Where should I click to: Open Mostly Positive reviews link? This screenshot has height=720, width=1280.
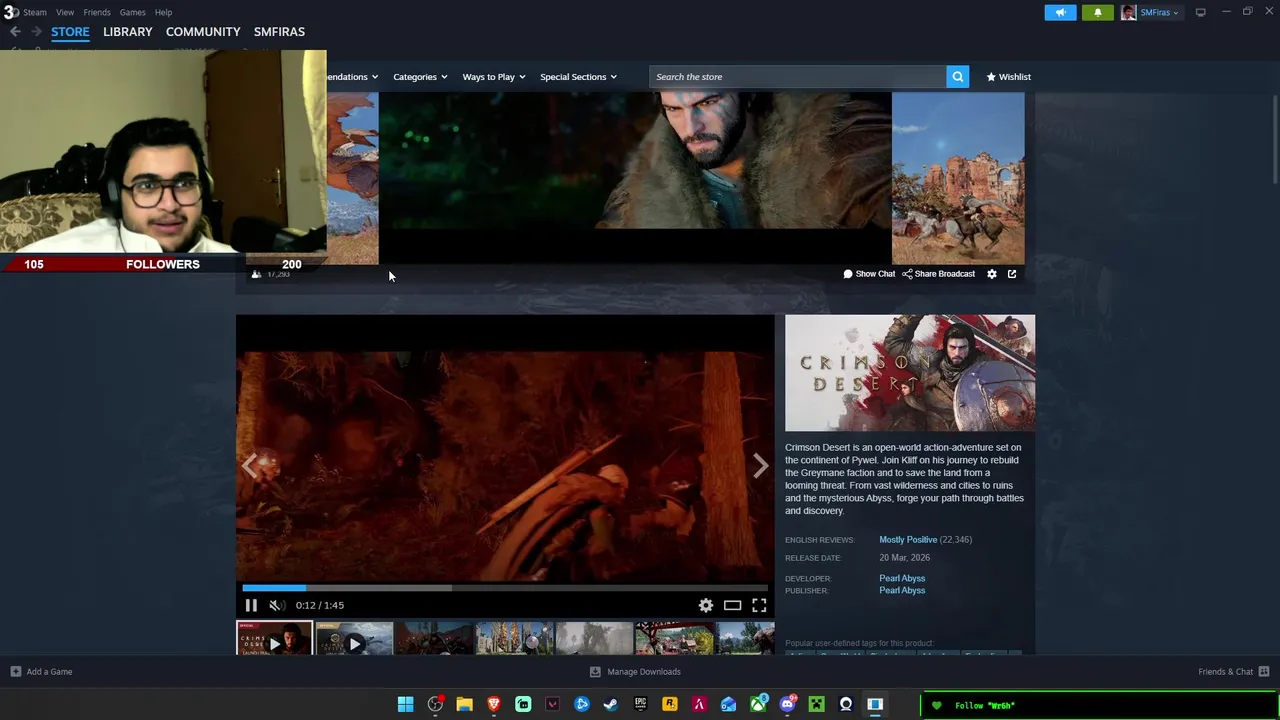908,540
